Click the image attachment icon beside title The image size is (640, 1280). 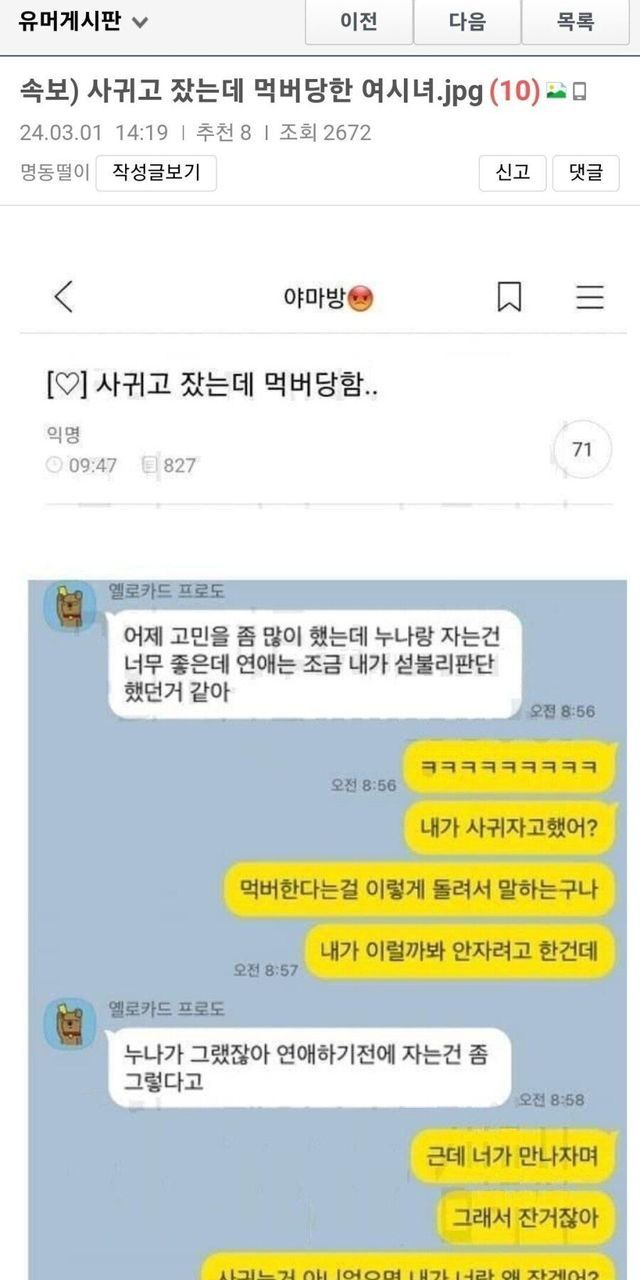(x=556, y=92)
